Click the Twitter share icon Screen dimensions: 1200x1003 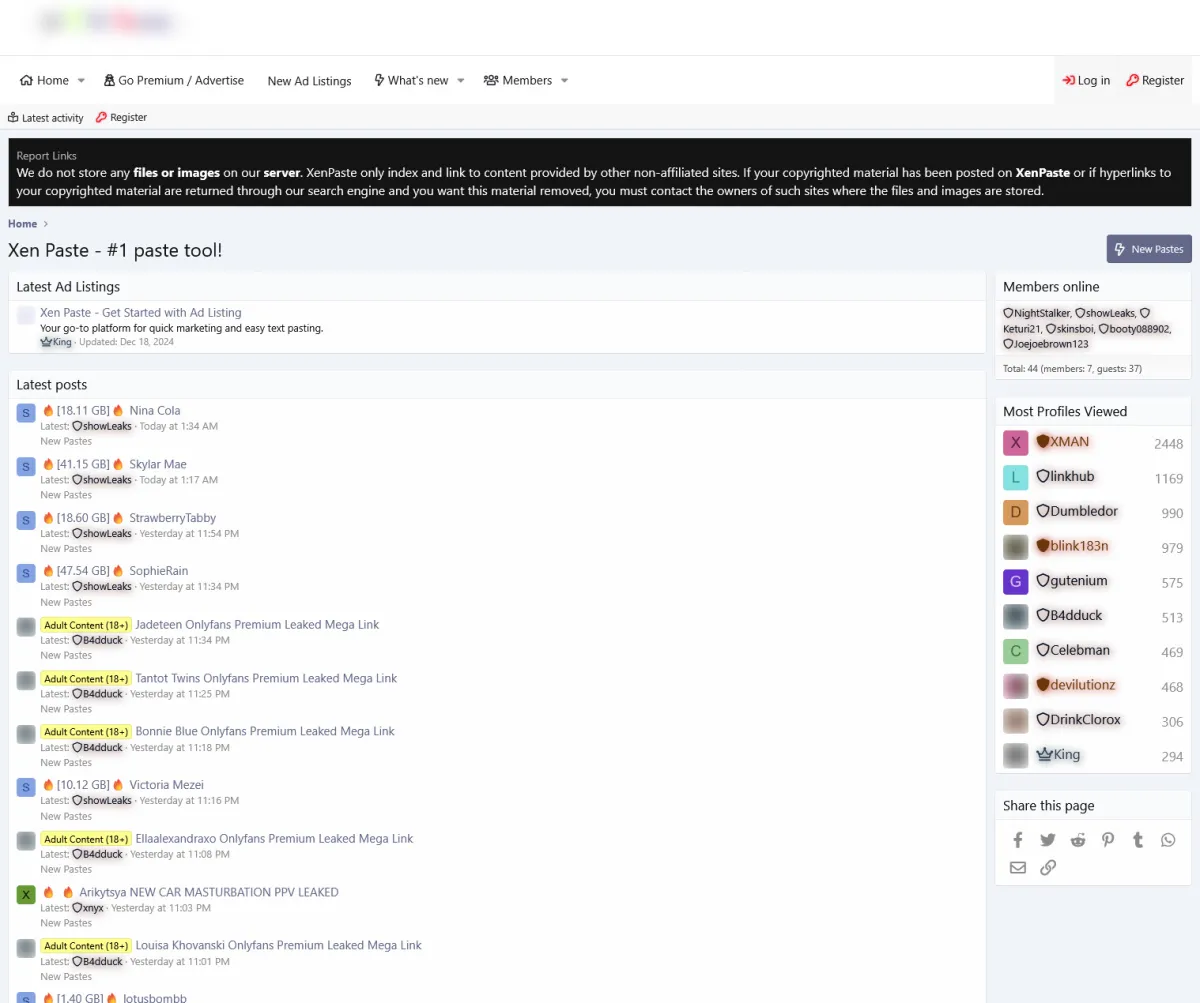(x=1048, y=840)
